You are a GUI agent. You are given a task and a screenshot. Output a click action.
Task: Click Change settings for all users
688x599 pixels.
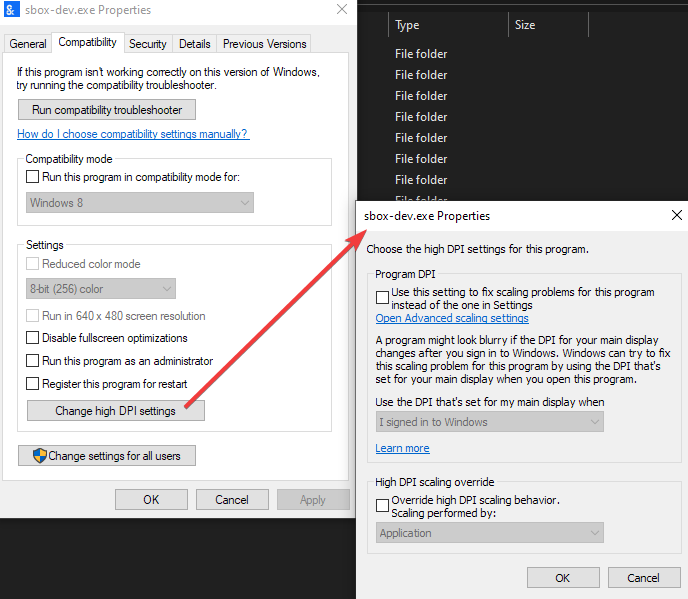[x=107, y=456]
